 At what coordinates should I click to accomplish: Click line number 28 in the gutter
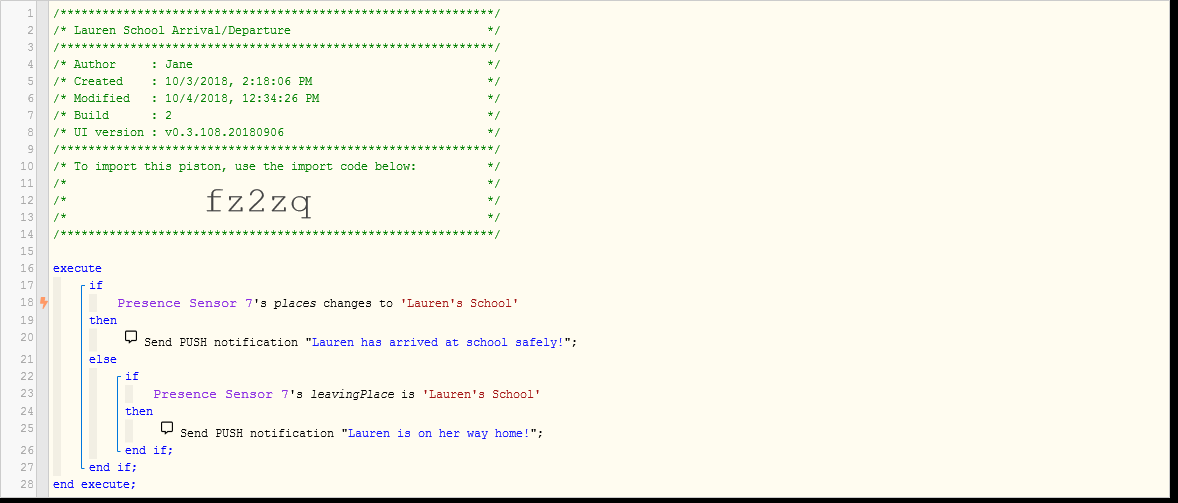27,485
